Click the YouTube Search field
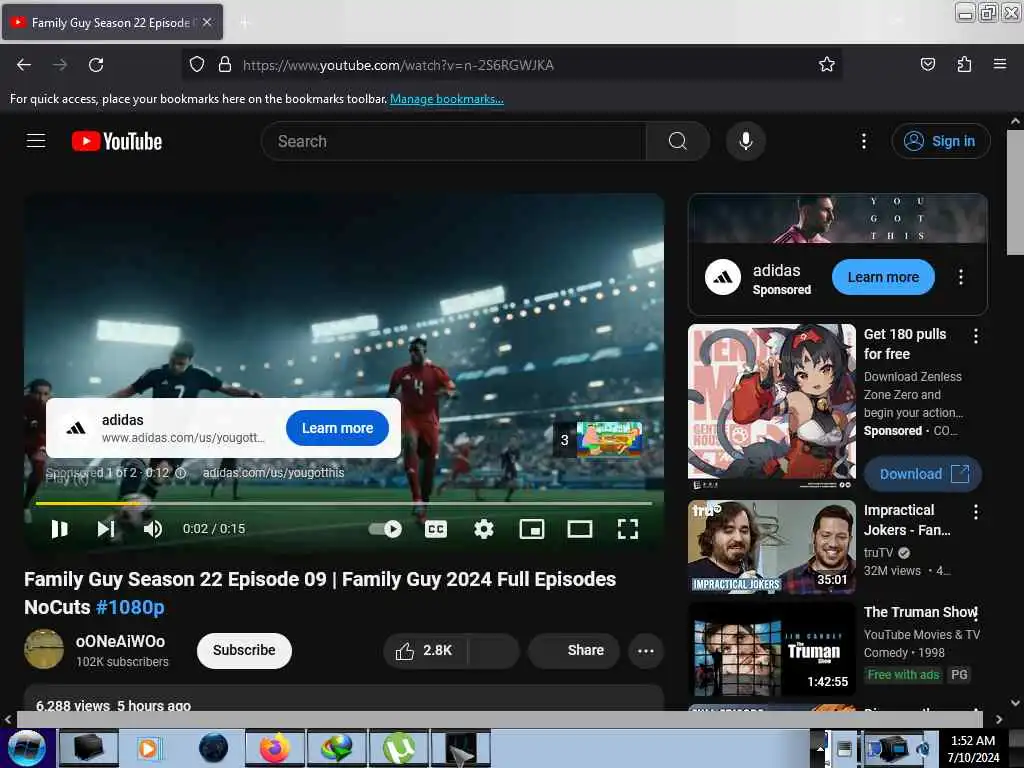This screenshot has width=1024, height=768. [454, 141]
